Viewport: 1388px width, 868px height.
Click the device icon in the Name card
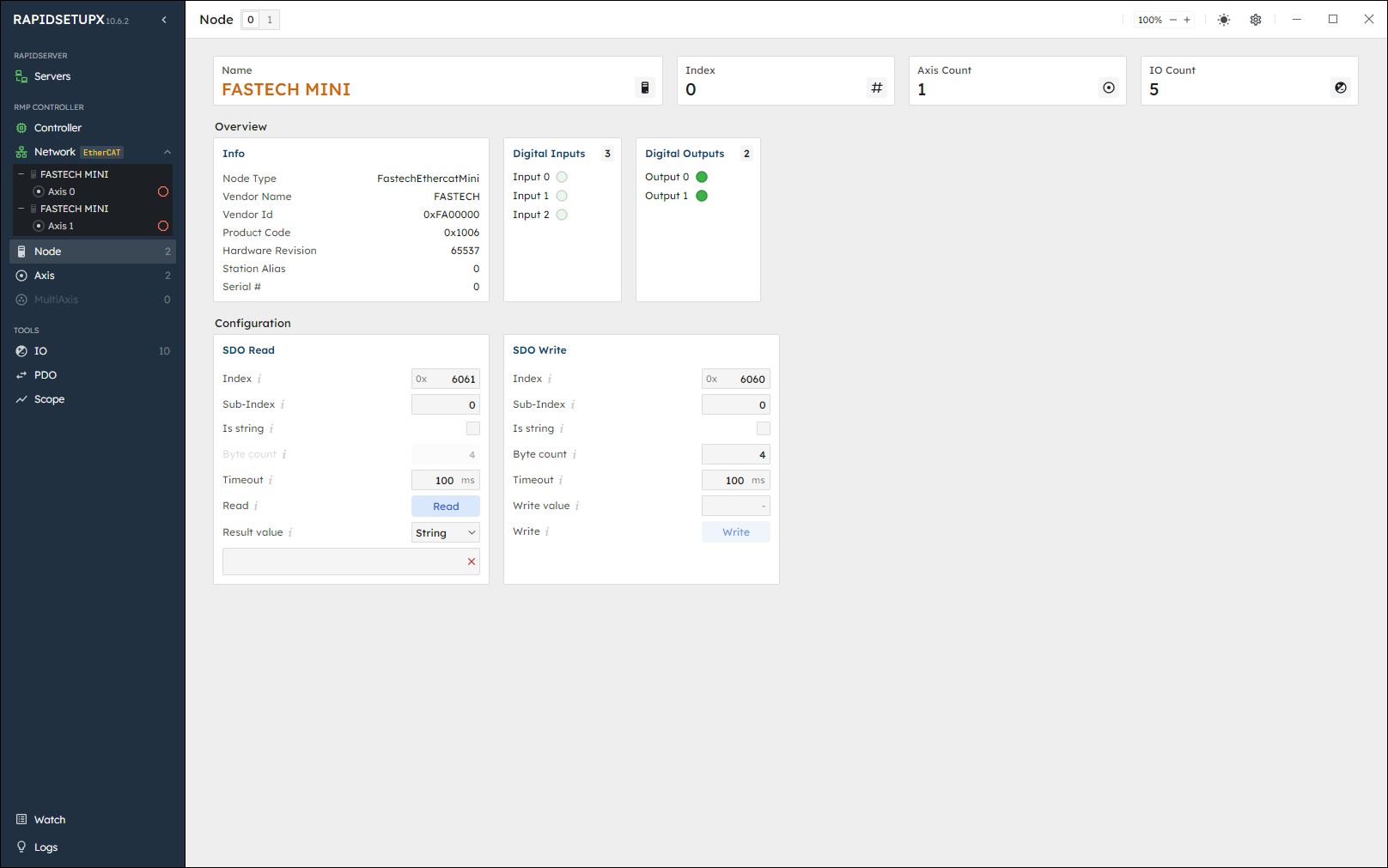click(645, 88)
